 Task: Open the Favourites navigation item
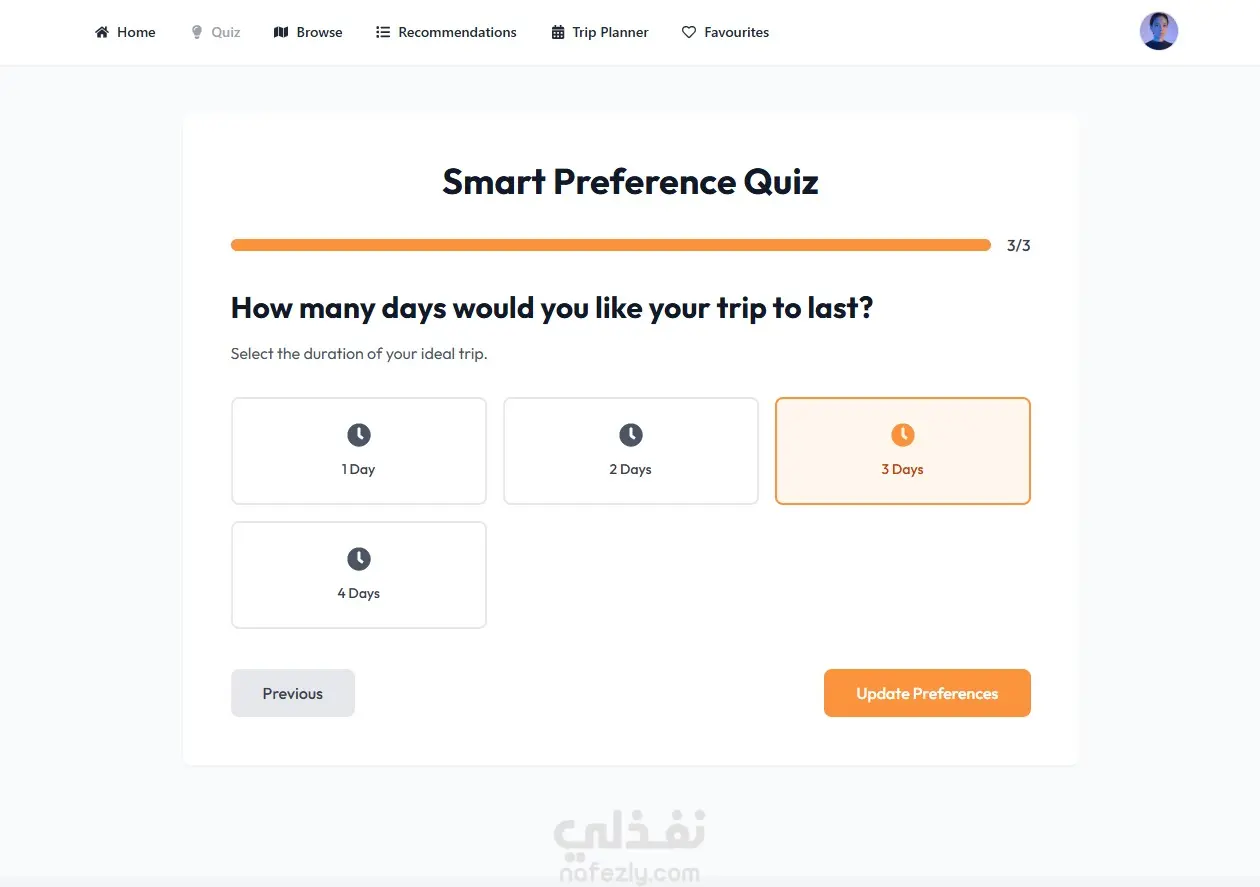pos(726,32)
